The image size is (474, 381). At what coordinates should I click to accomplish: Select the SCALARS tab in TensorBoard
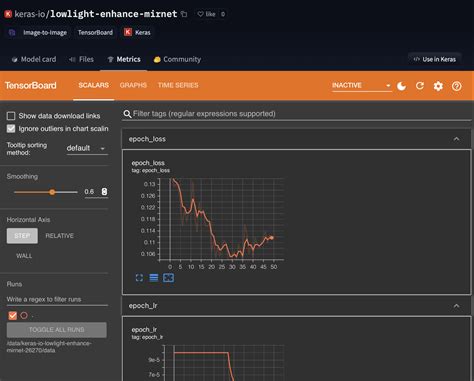(94, 85)
